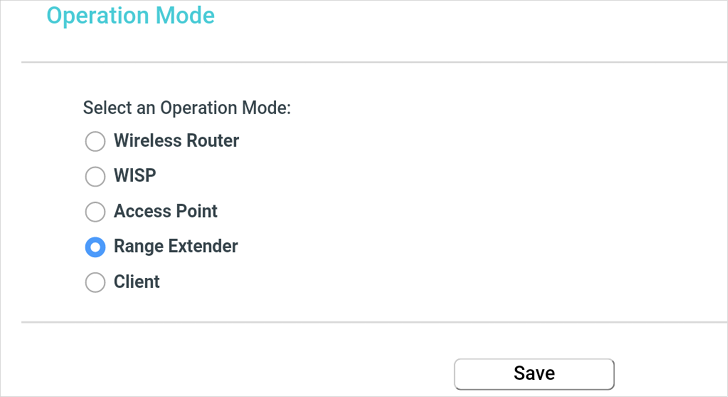Change the mode to Wireless Router
This screenshot has height=397, width=728.
click(95, 141)
